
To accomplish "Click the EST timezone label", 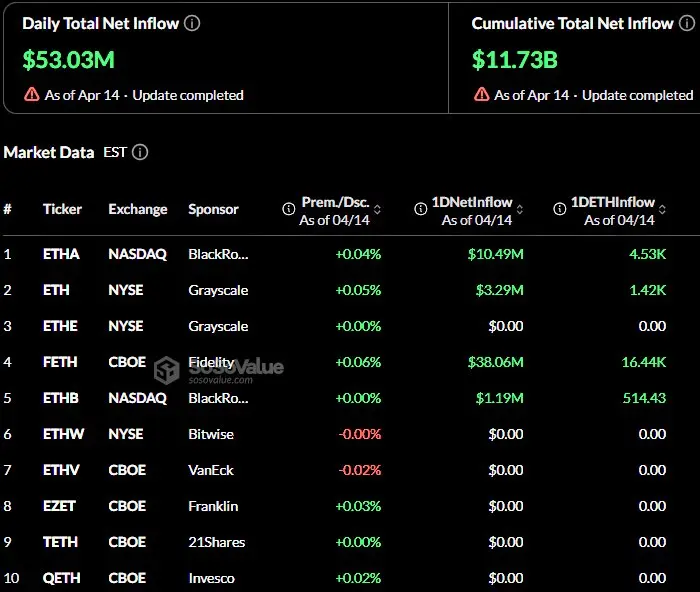I will pyautogui.click(x=115, y=152).
